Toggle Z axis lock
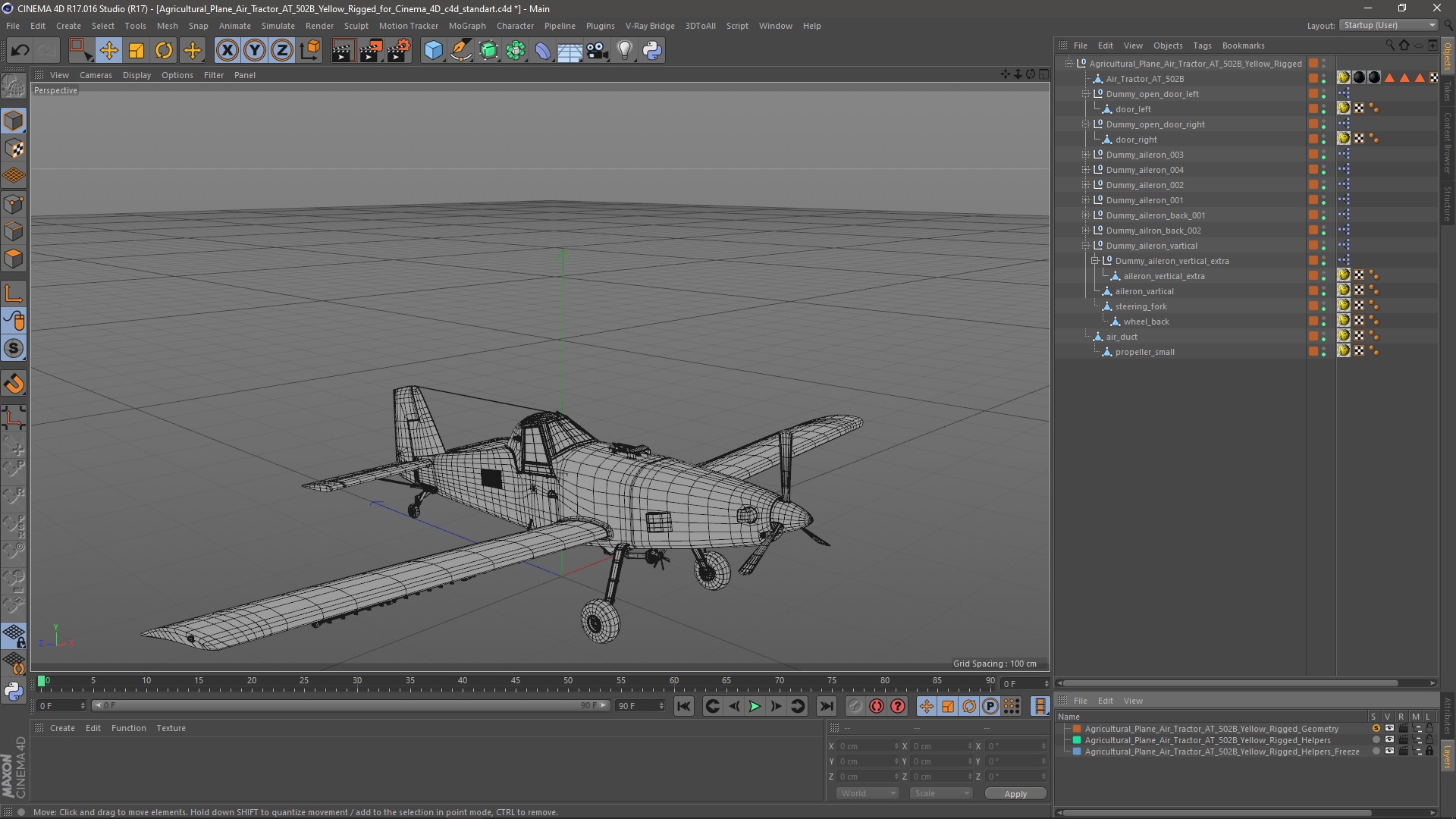Viewport: 1456px width, 819px height. (x=282, y=51)
